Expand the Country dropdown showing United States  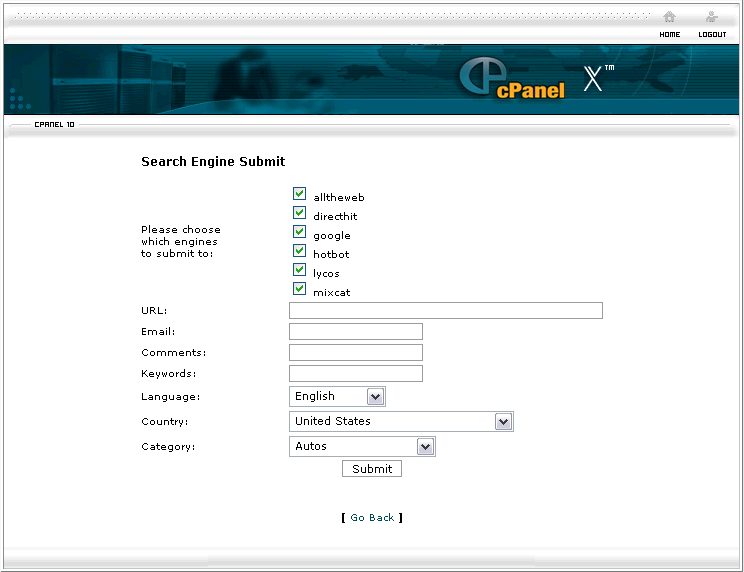pyautogui.click(x=401, y=422)
